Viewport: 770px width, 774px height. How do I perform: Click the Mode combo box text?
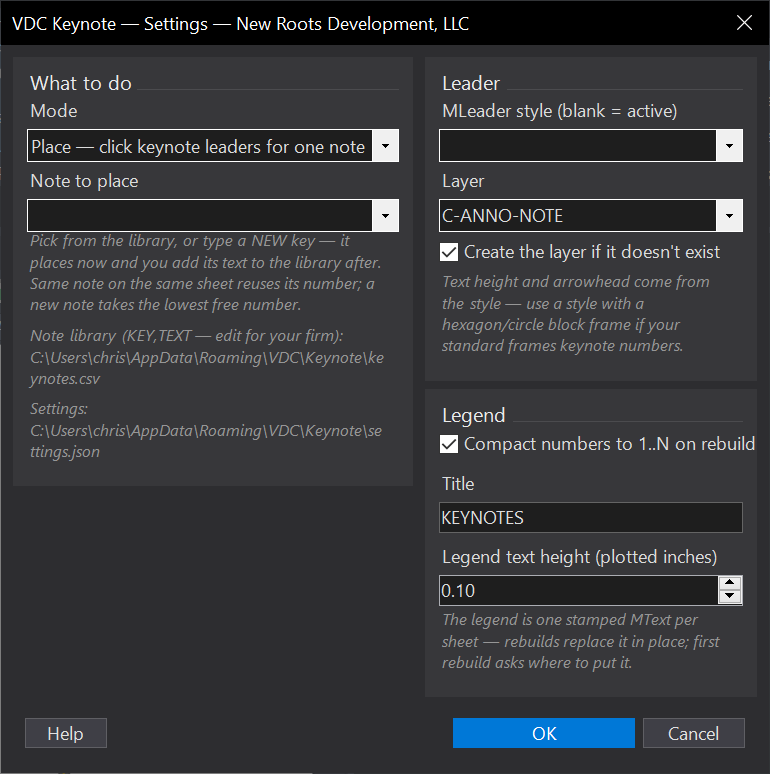coord(199,146)
